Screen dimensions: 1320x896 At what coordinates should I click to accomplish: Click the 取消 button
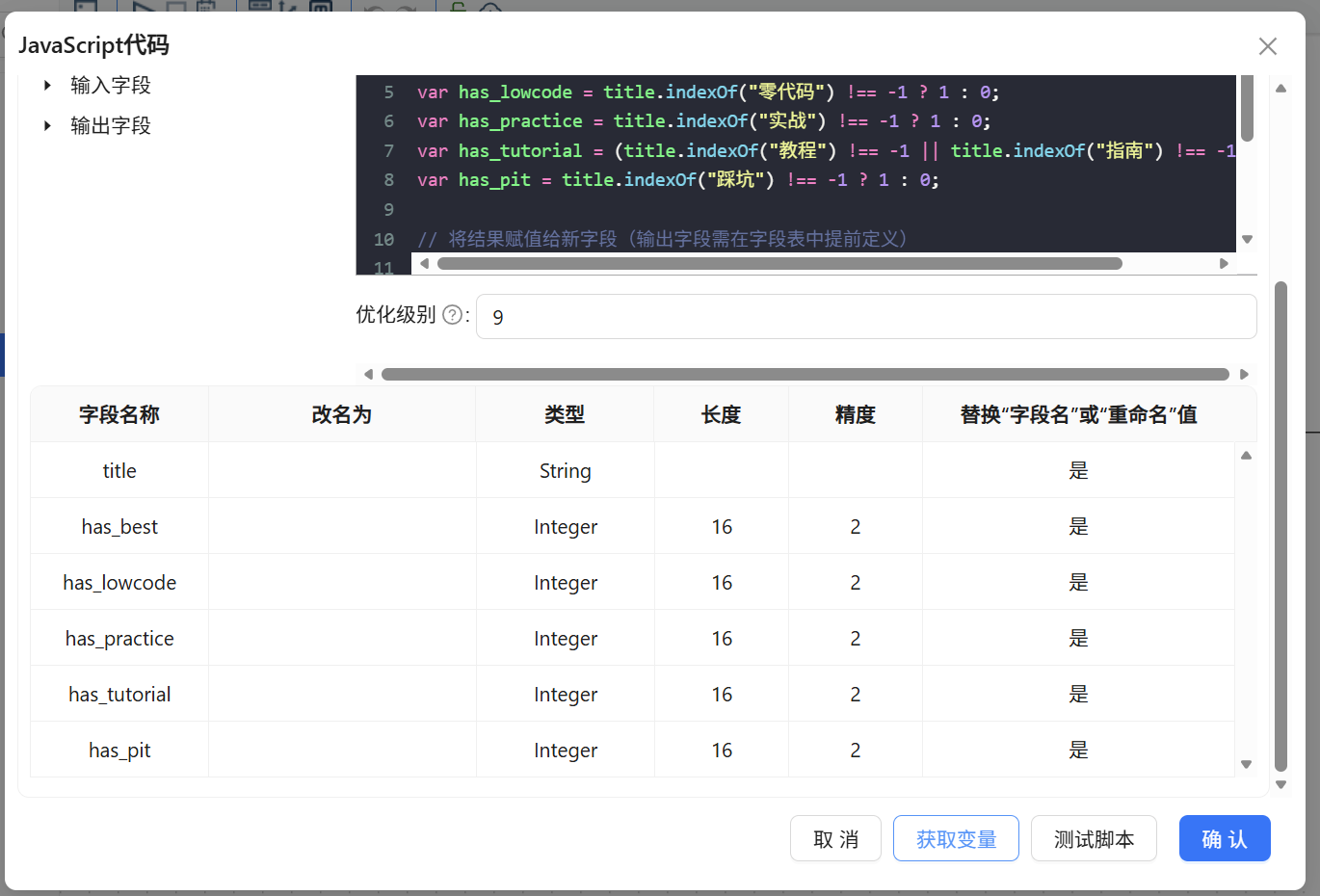tap(835, 839)
